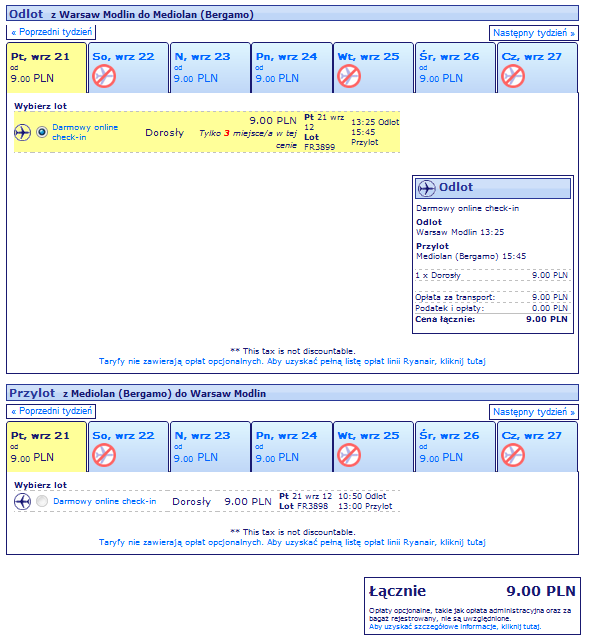The width and height of the screenshot is (591, 642).
Task: Click the Łącznie 9.00 PLN total
Action: point(472,591)
